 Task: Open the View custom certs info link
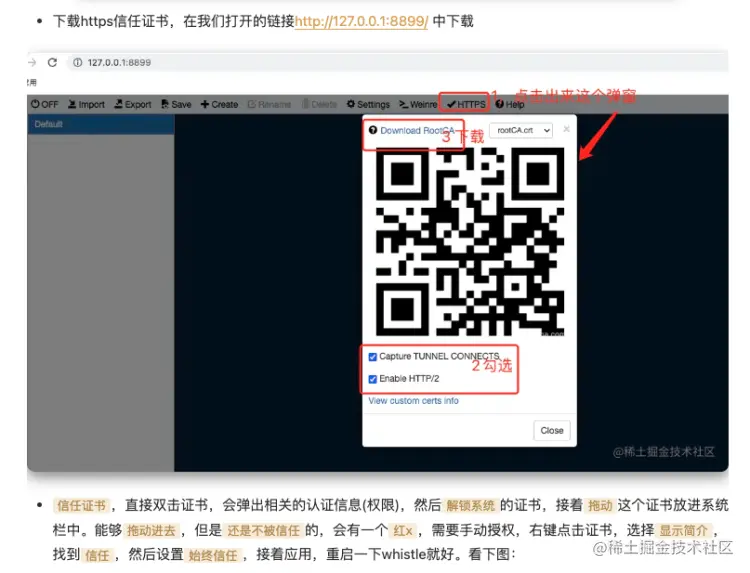point(413,401)
